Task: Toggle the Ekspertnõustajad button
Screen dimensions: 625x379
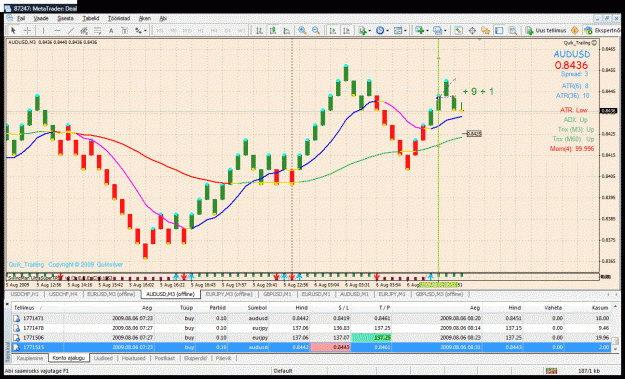Action: point(603,30)
